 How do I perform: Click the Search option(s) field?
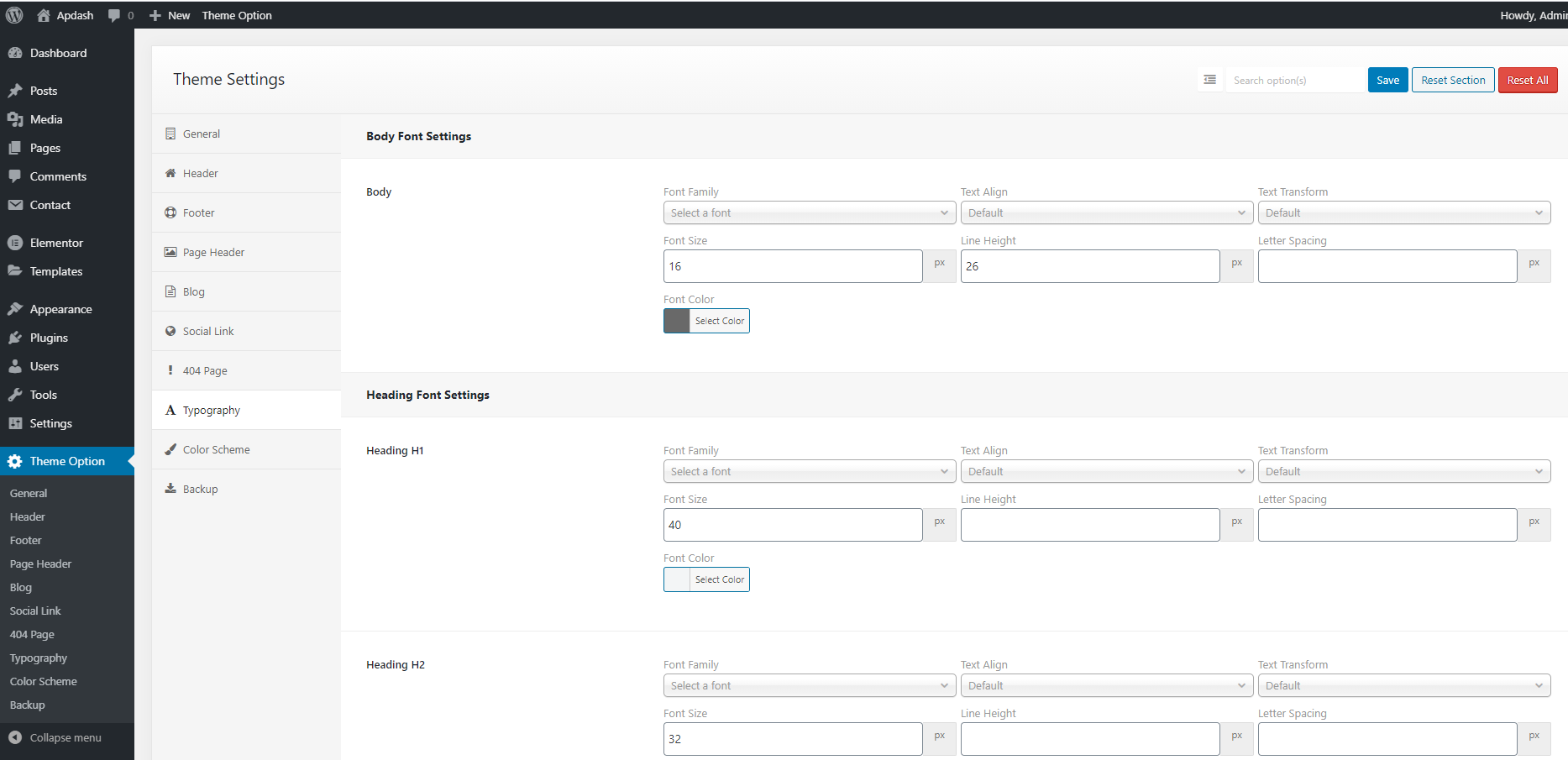tap(1293, 80)
